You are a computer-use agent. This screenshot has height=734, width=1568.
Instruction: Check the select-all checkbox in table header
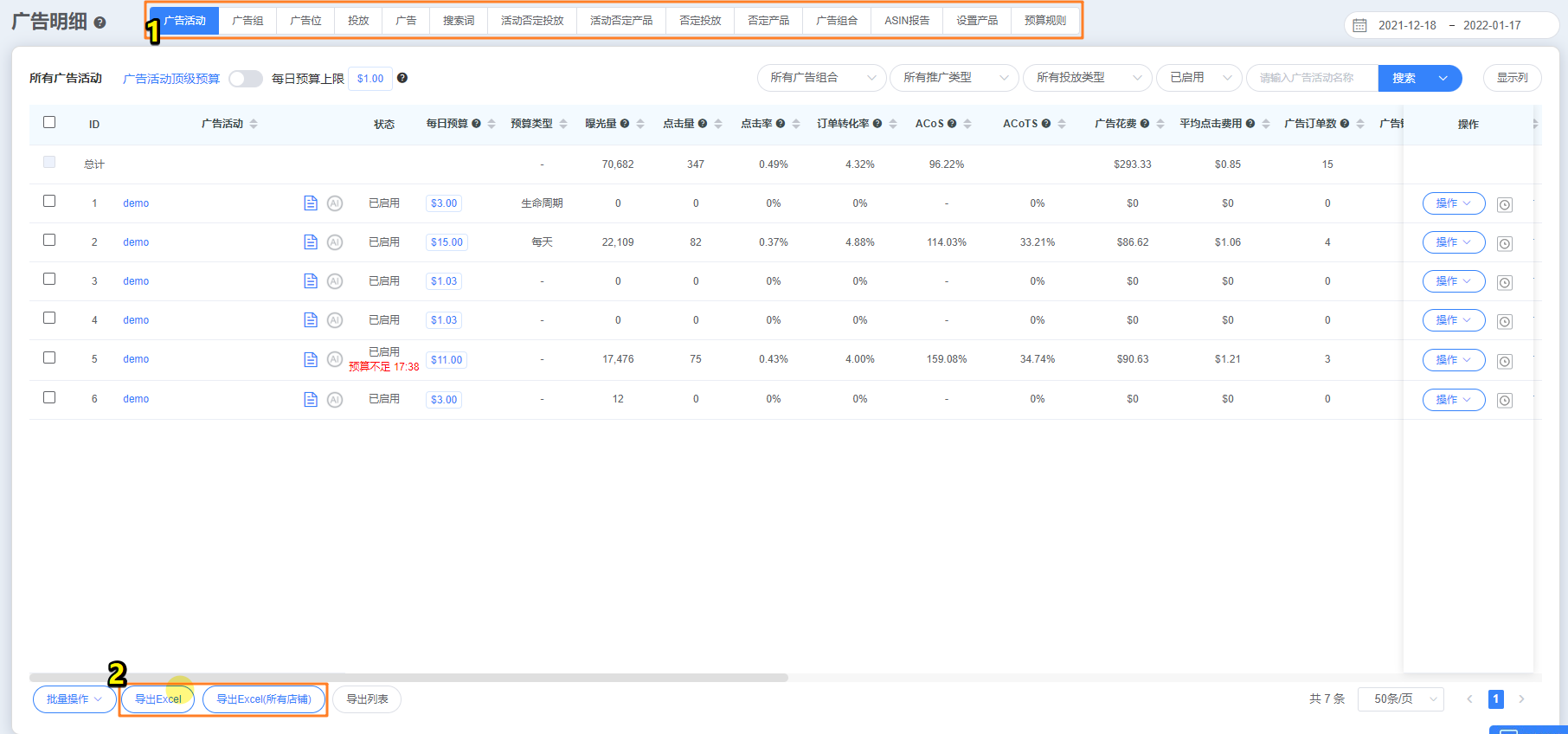coord(49,122)
